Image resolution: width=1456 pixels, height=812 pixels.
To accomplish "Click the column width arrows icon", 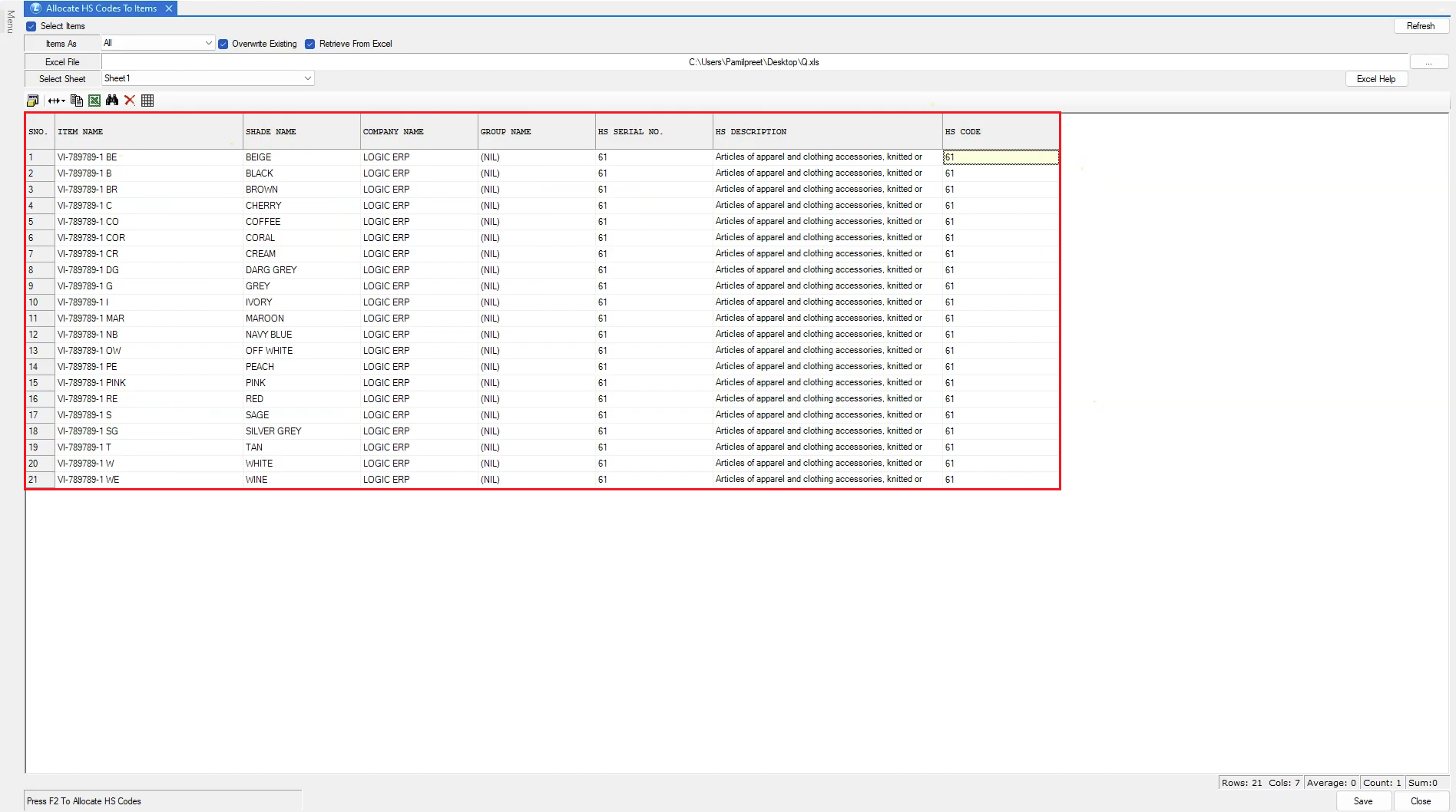I will point(56,101).
